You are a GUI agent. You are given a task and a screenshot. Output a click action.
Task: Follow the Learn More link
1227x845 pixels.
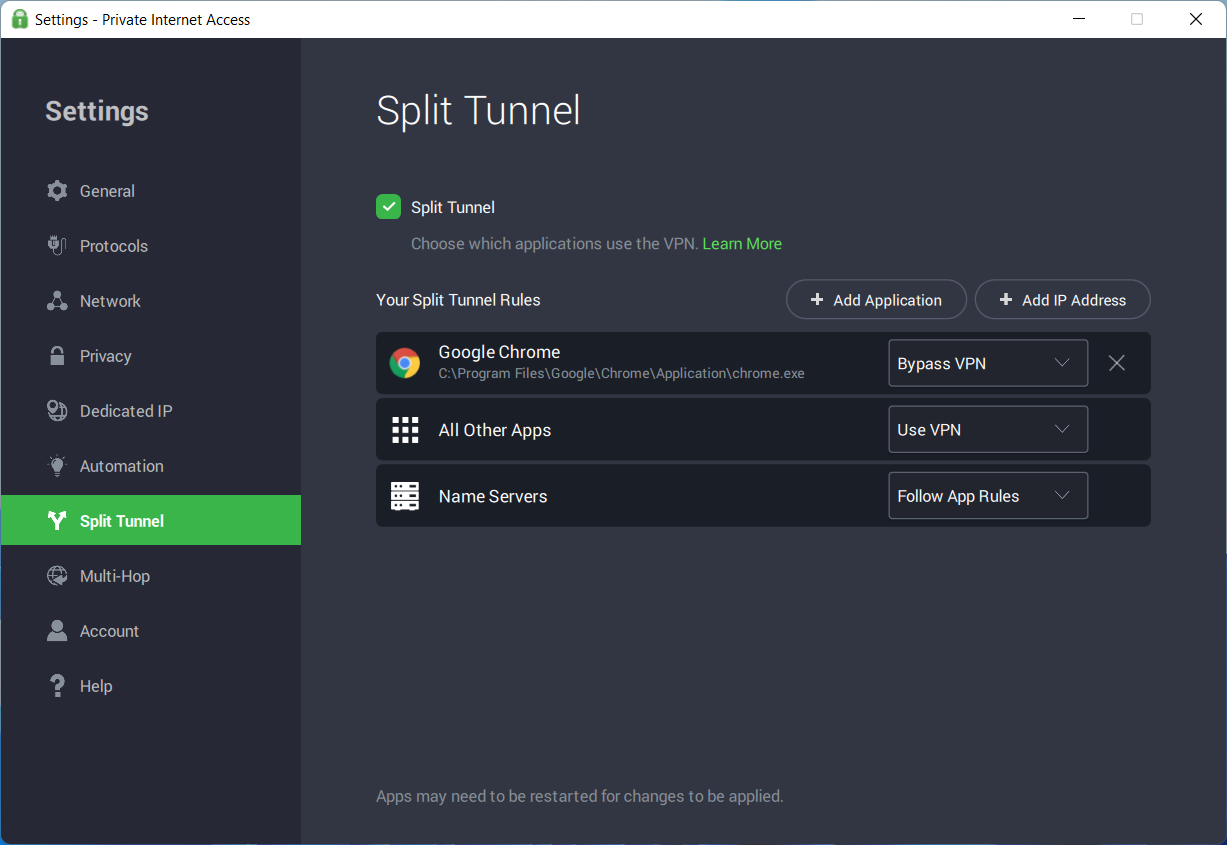pyautogui.click(x=742, y=244)
